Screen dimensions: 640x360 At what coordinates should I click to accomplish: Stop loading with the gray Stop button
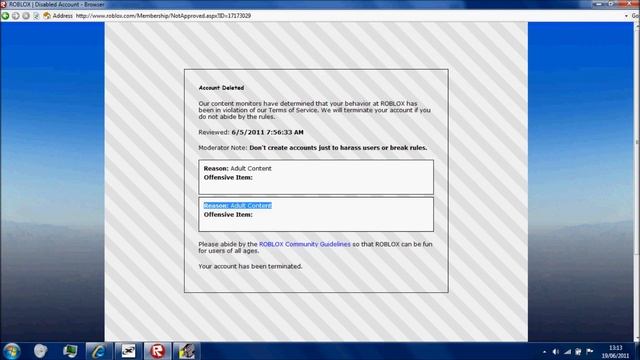coord(26,16)
